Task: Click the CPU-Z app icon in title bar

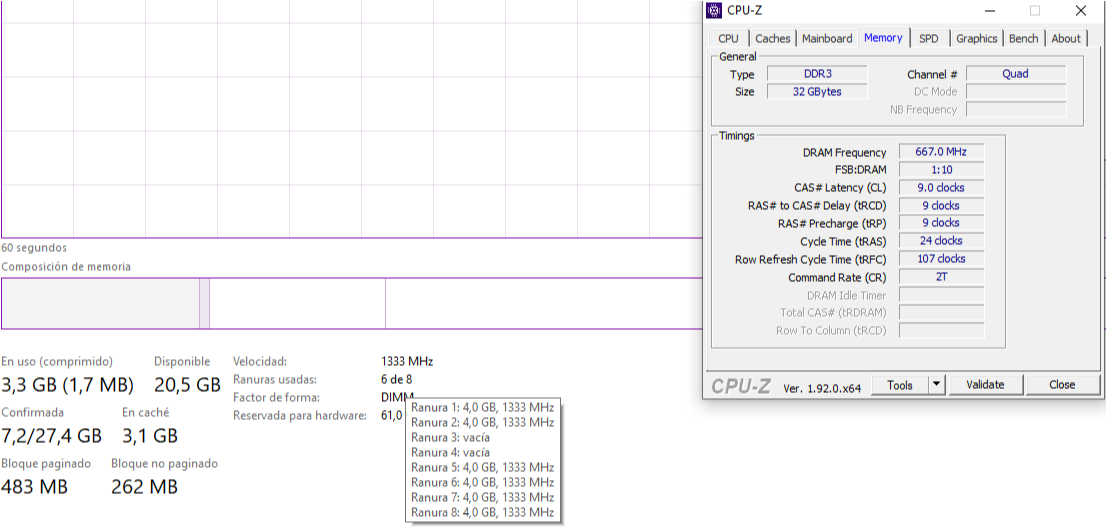Action: [714, 11]
